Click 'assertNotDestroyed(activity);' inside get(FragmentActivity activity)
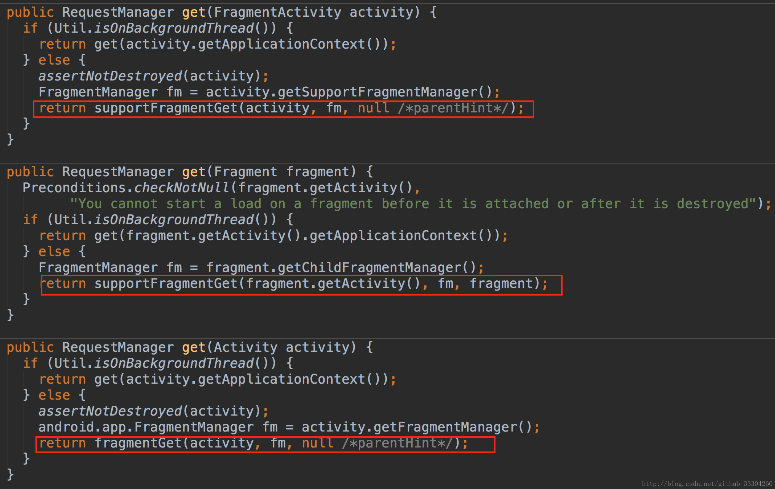Image resolution: width=775 pixels, height=489 pixels. click(153, 76)
